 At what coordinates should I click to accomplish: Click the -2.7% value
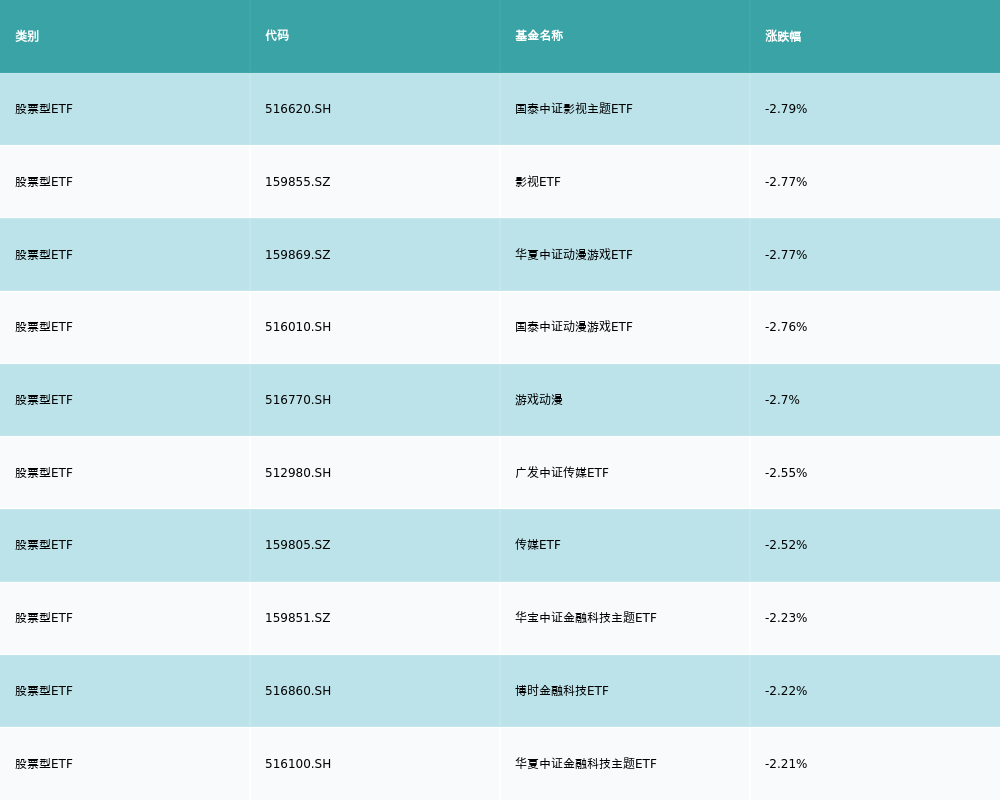point(782,400)
